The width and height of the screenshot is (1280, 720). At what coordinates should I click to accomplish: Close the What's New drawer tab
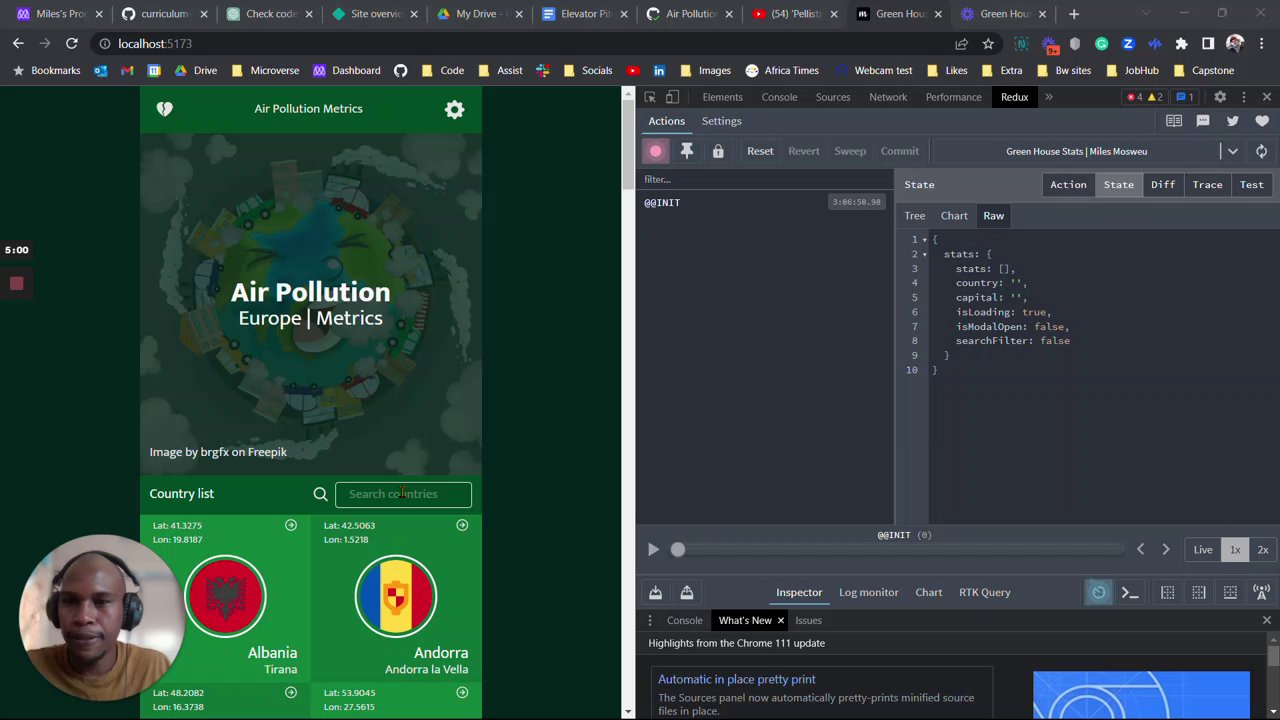(781, 621)
